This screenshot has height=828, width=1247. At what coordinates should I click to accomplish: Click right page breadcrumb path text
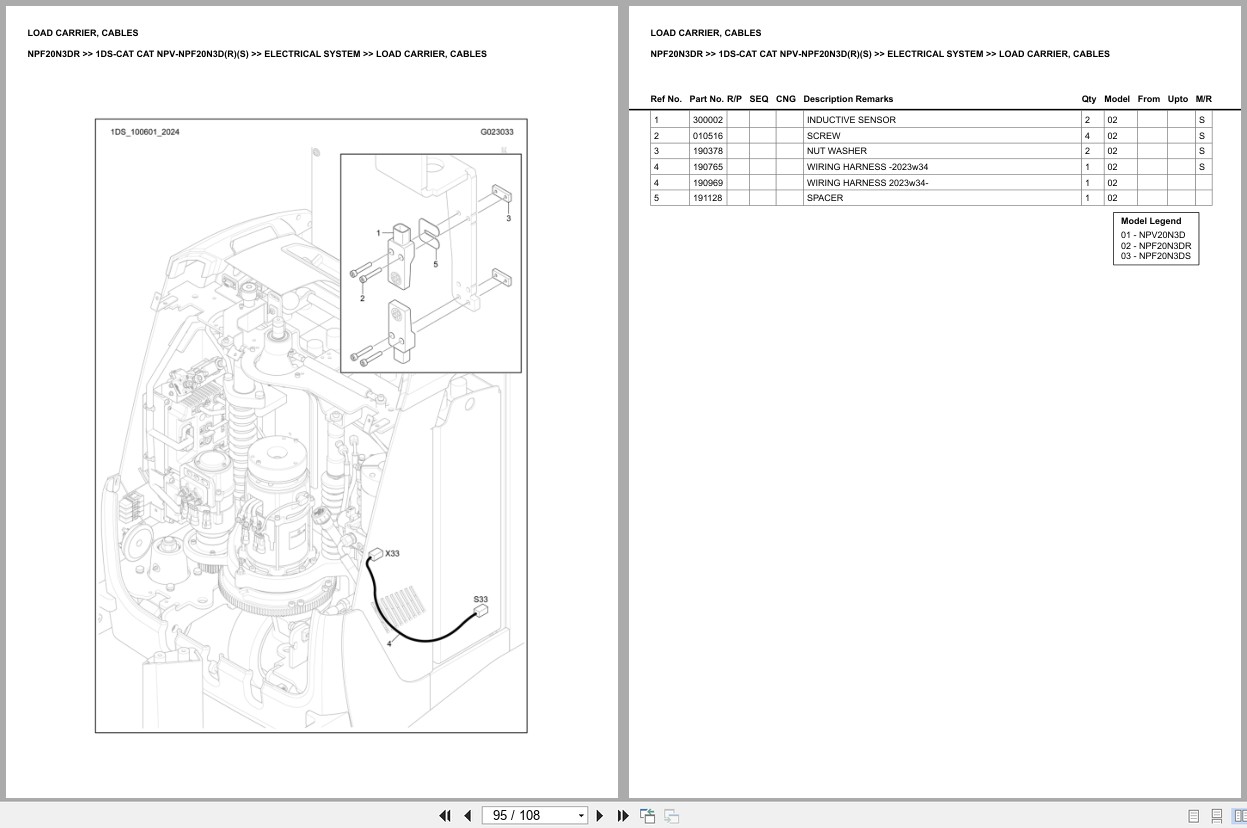pyautogui.click(x=880, y=54)
